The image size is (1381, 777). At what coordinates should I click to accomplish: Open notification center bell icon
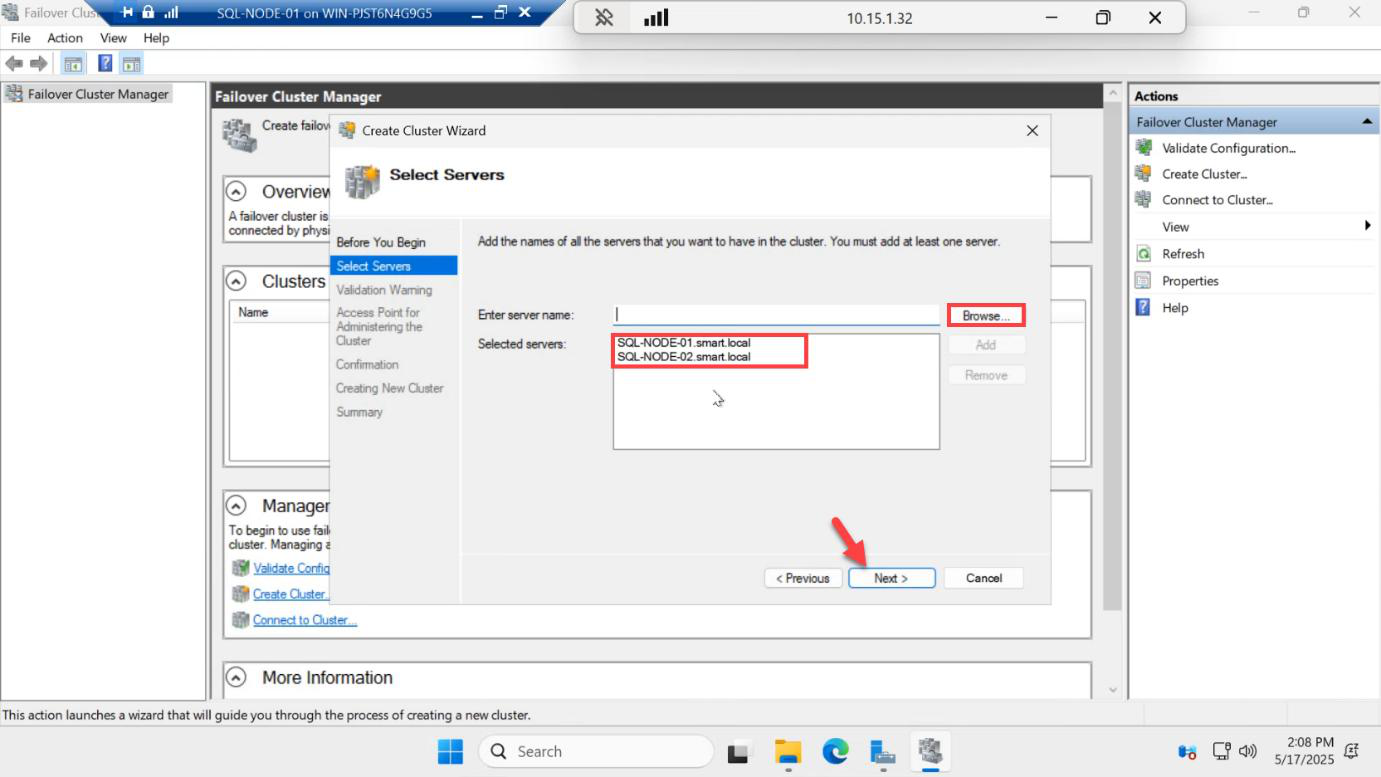click(1352, 751)
